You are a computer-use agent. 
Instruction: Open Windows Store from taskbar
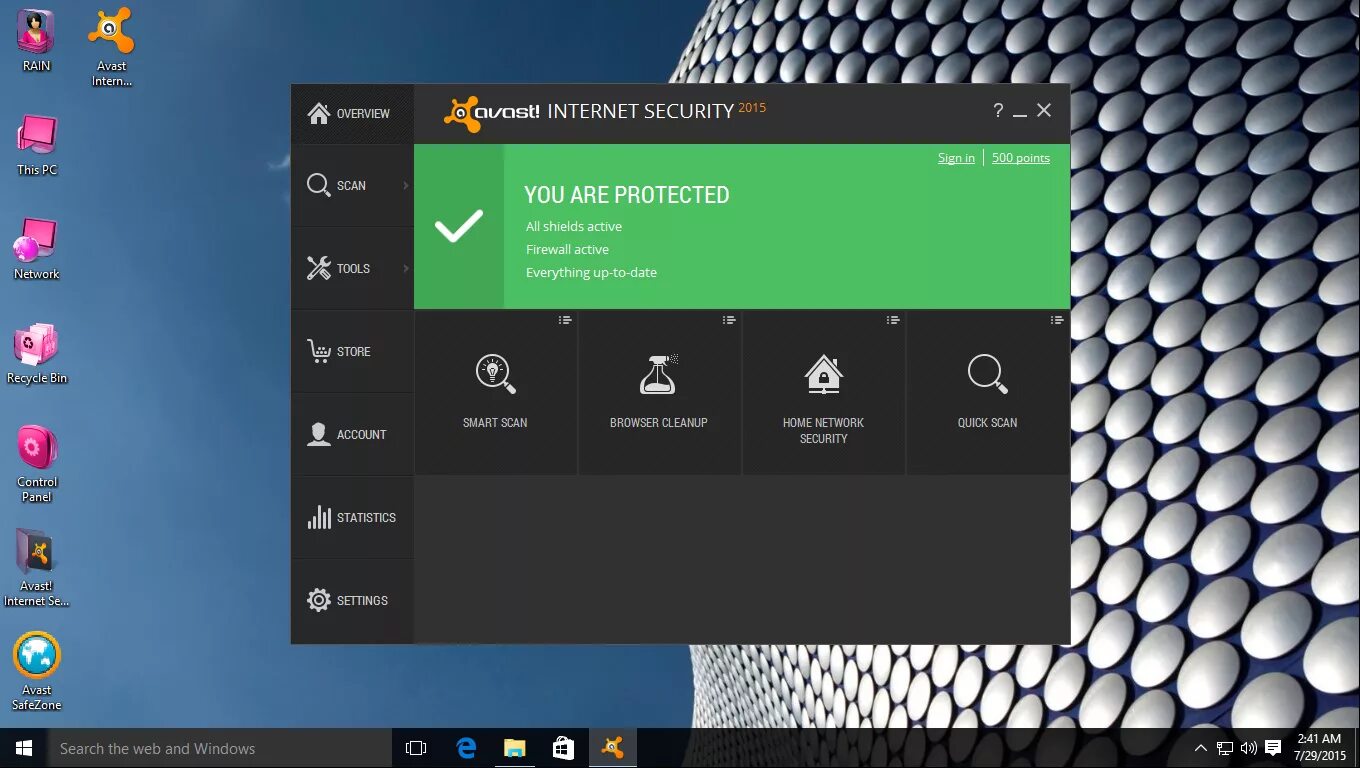point(564,748)
